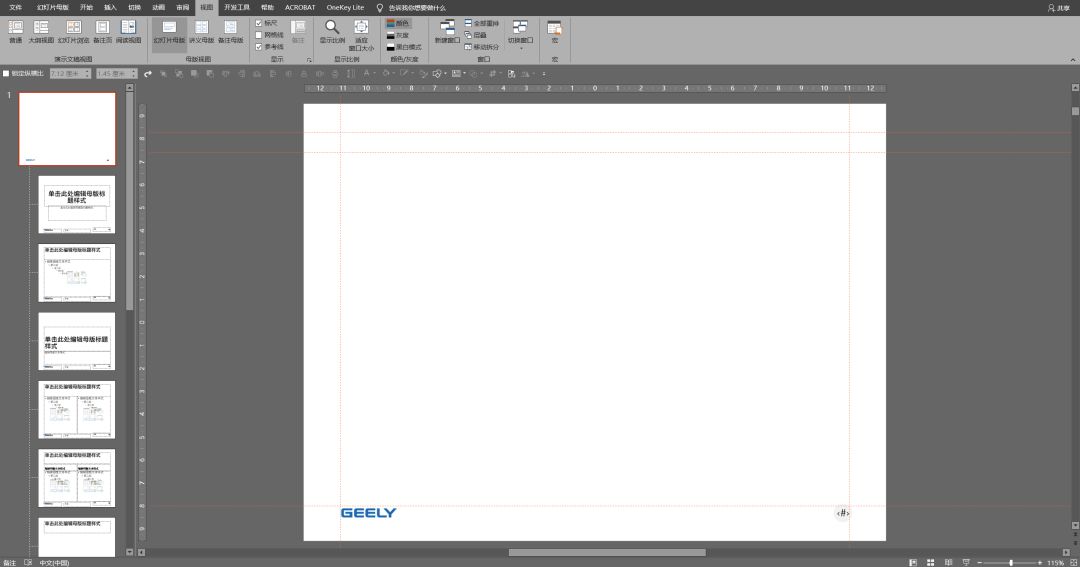Open the 普通 normal view
1080x567 pixels.
tap(15, 31)
